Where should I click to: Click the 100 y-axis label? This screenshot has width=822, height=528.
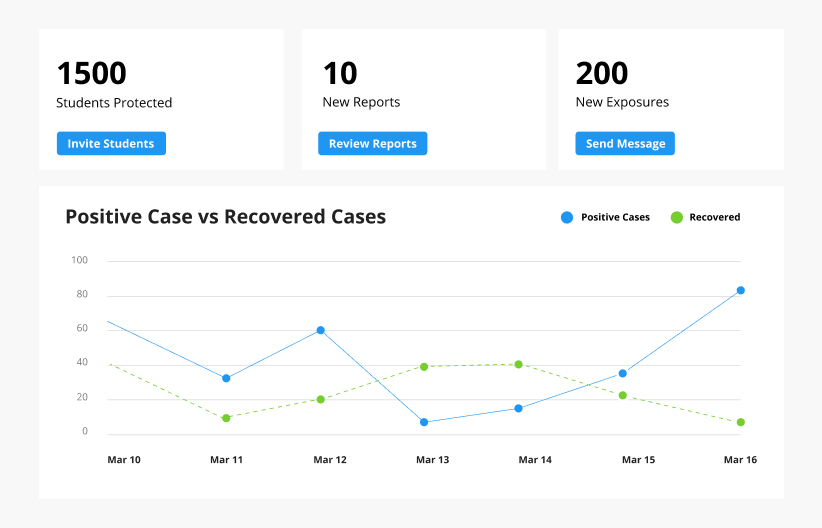click(80, 260)
